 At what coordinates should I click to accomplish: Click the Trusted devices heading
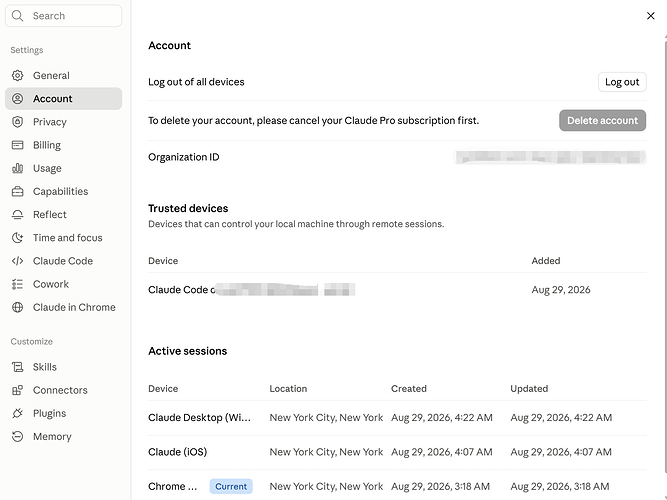[188, 209]
